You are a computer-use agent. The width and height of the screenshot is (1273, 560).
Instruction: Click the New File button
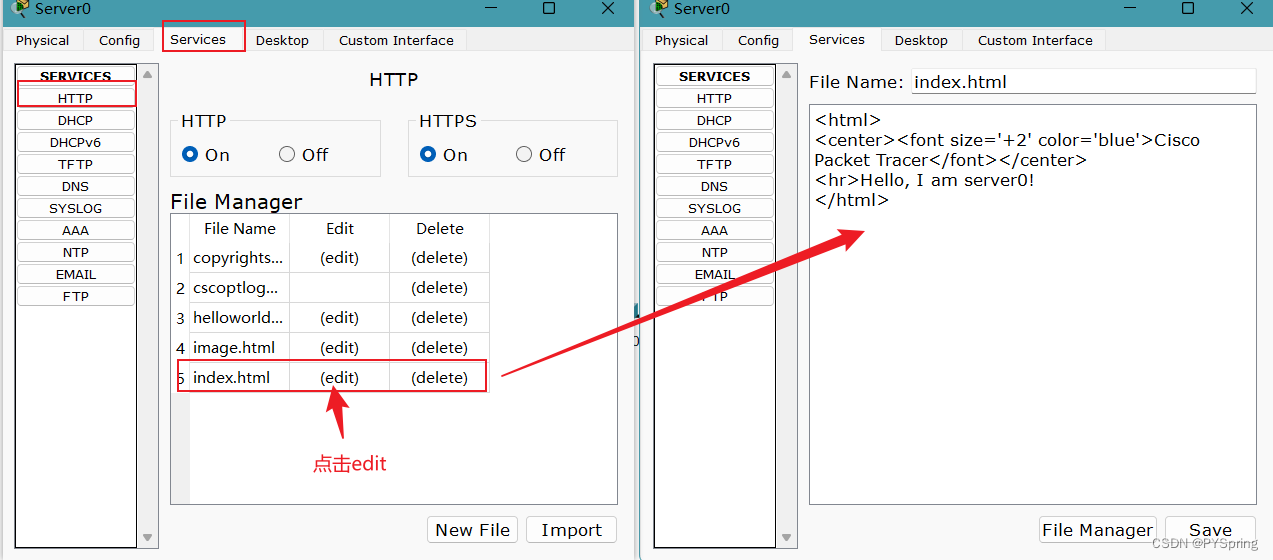tap(473, 530)
